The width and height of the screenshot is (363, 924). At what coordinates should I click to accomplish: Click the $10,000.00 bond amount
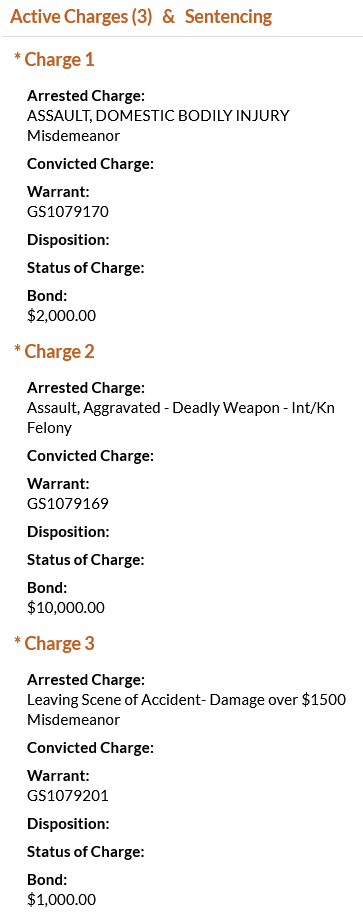[x=66, y=608]
